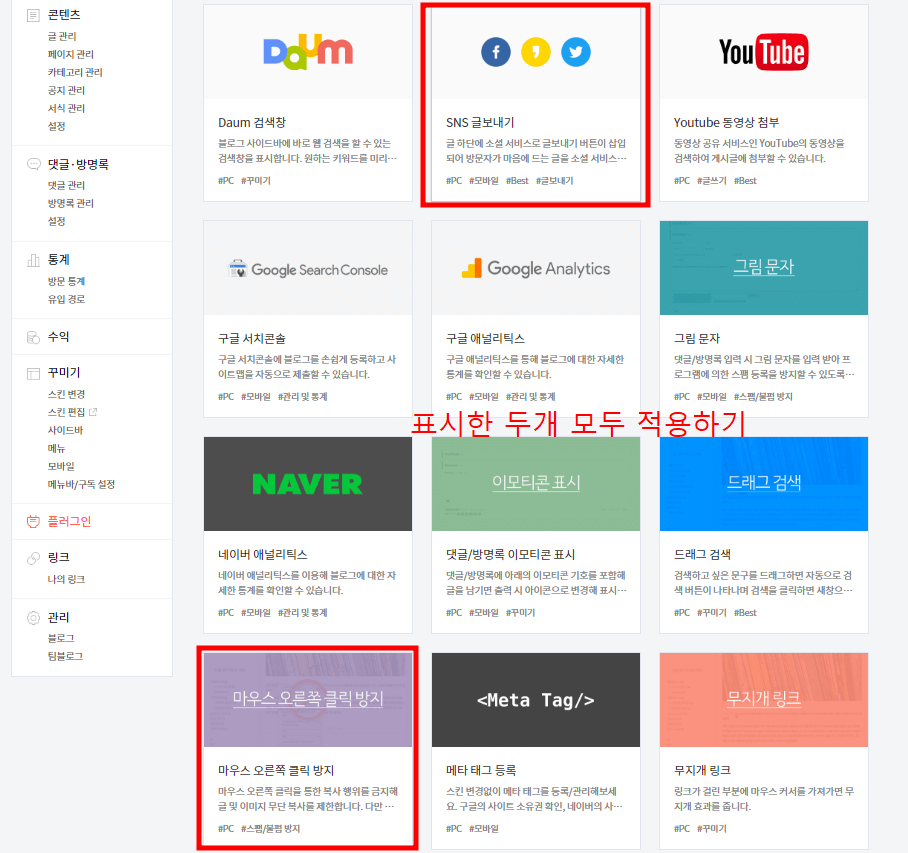
Task: Open 공지 관리 menu item
Action: click(x=66, y=90)
